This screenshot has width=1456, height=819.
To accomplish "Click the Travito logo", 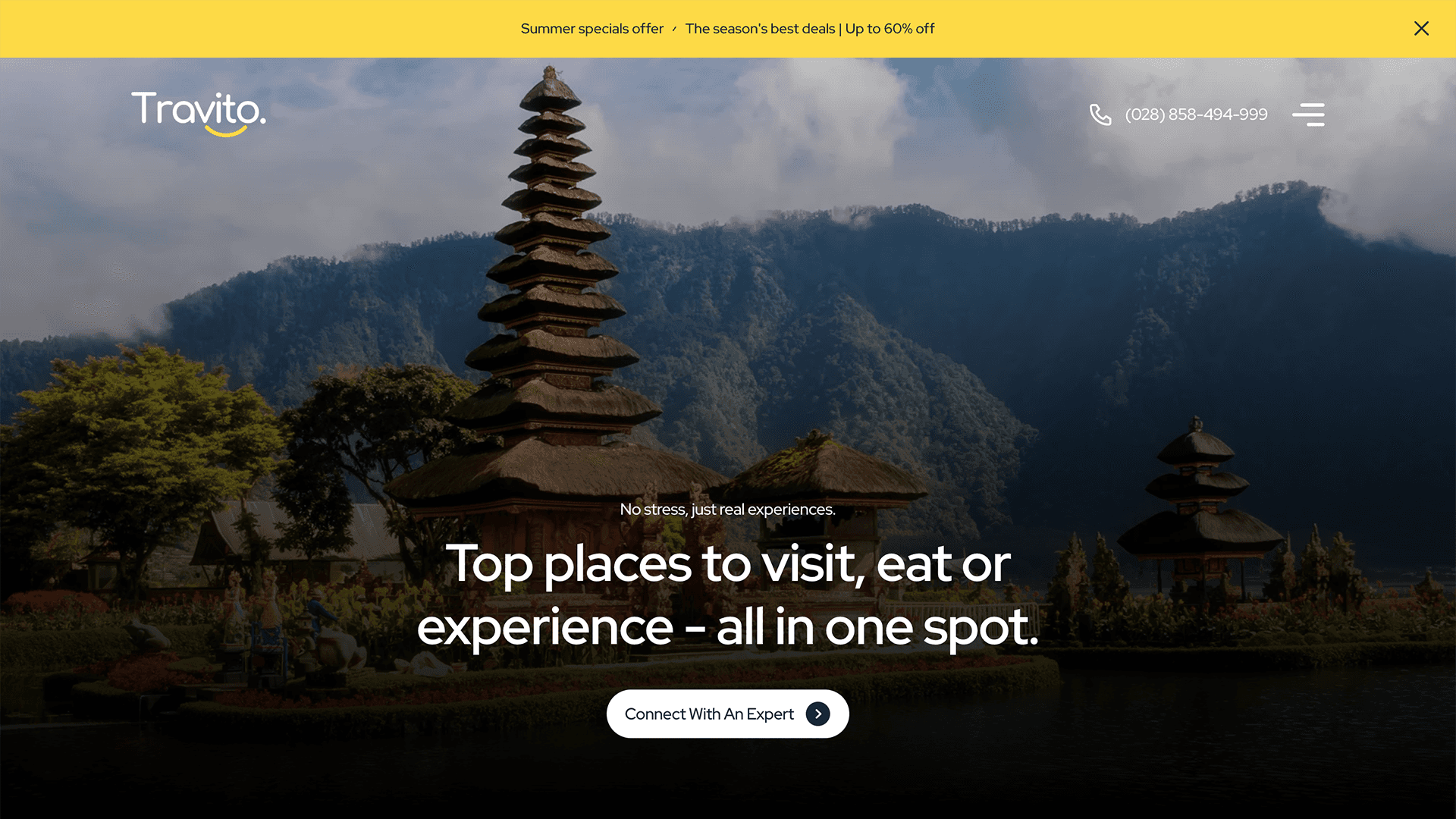I will [x=199, y=113].
